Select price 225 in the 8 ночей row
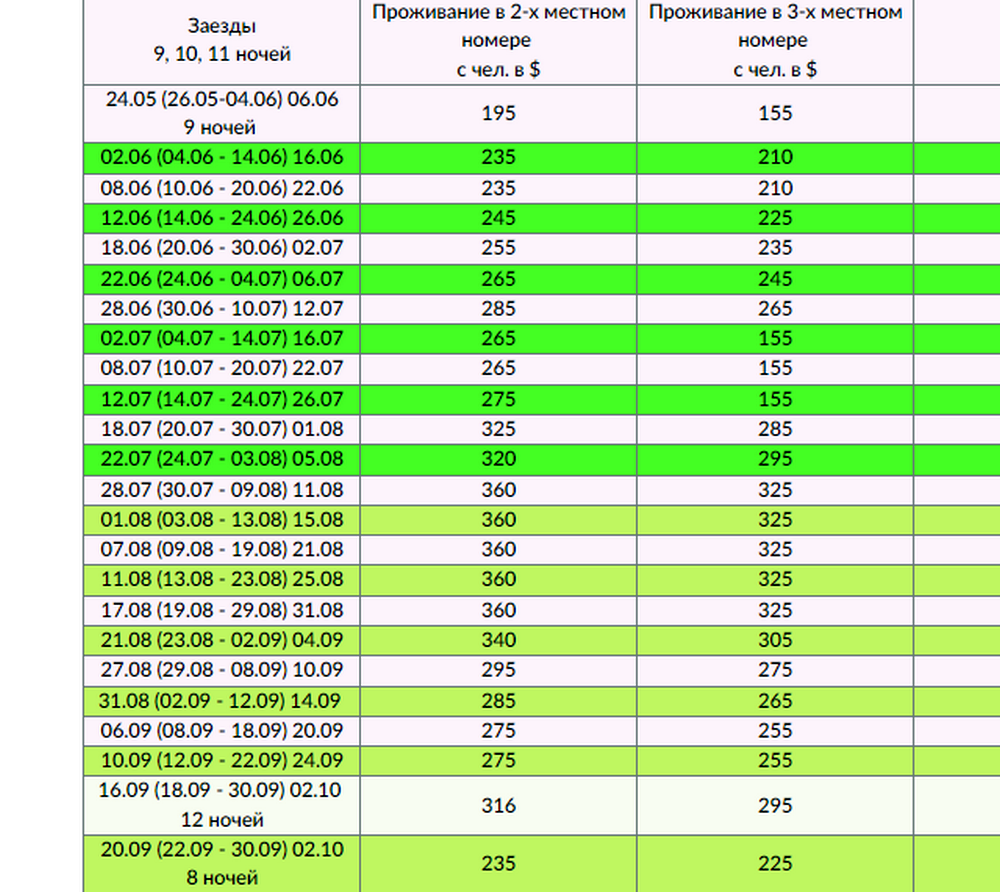Screen dimensions: 1000x892 [775, 864]
